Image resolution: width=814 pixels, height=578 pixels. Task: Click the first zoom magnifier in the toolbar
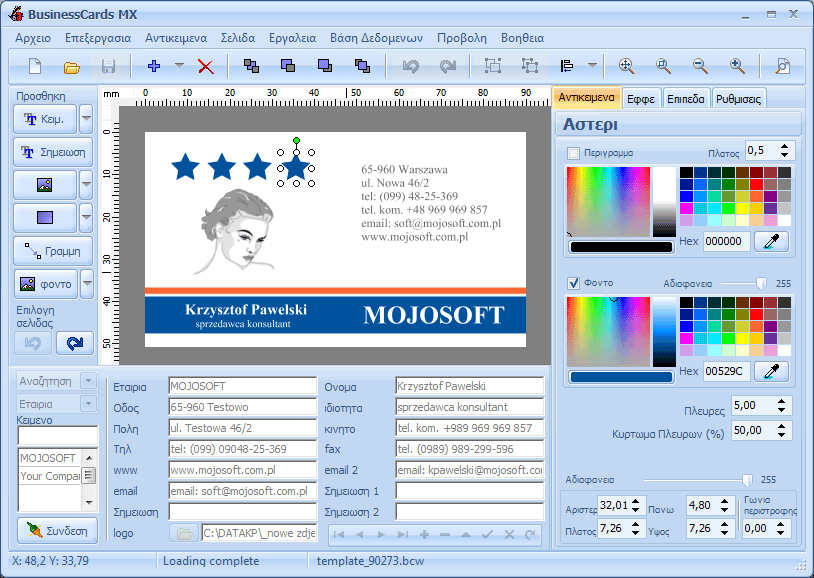pyautogui.click(x=627, y=66)
